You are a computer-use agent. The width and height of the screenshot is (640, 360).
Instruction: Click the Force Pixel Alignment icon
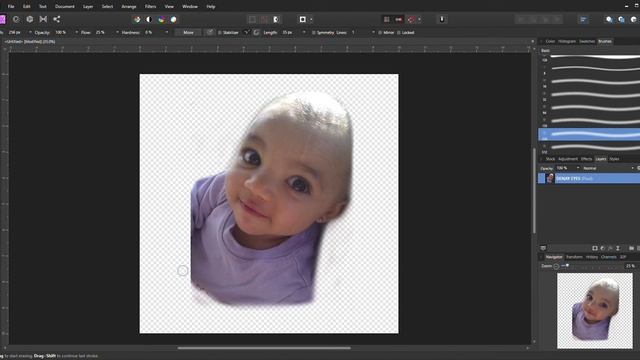(398, 19)
